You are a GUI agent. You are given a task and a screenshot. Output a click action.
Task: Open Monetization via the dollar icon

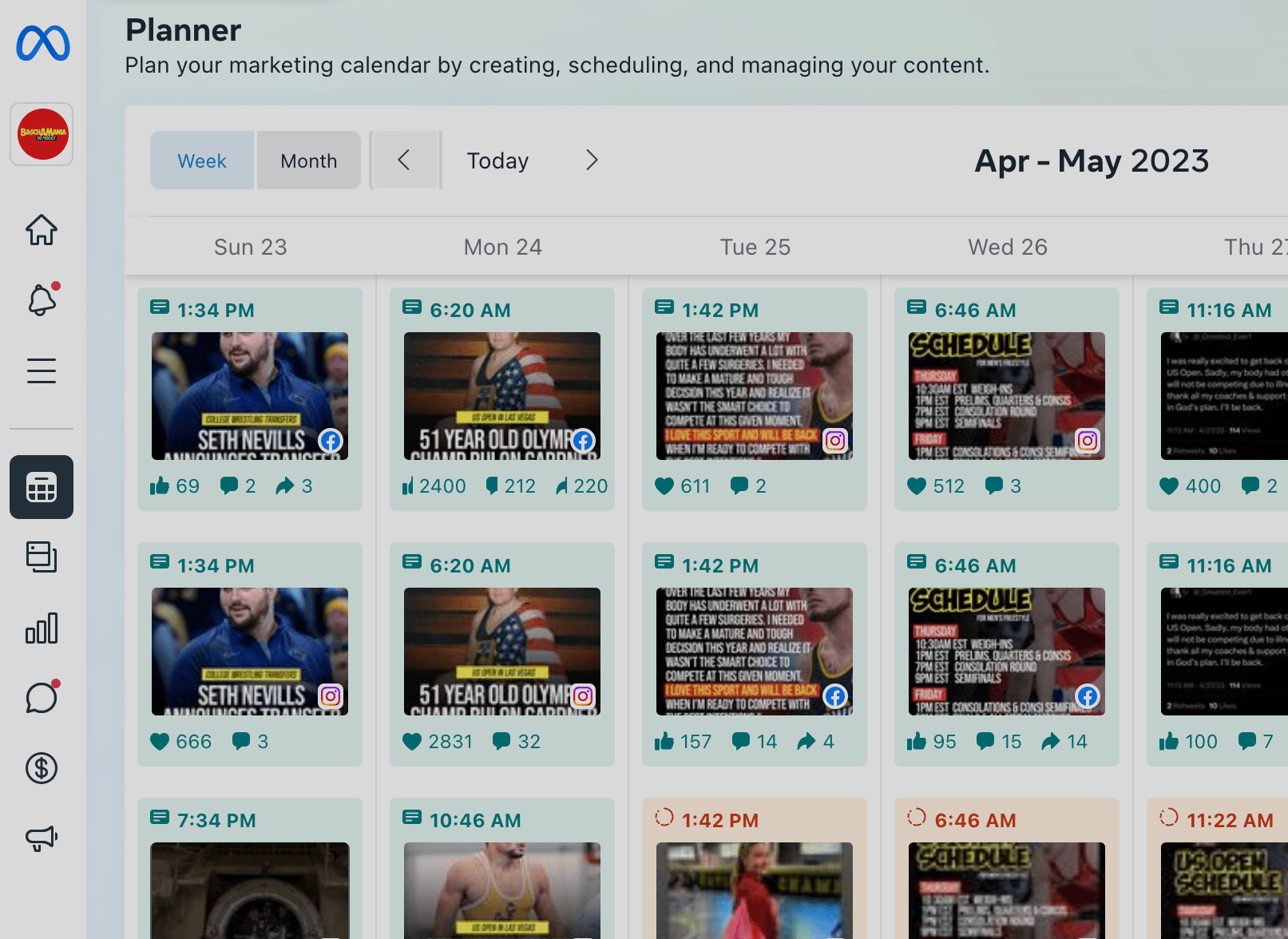(41, 768)
